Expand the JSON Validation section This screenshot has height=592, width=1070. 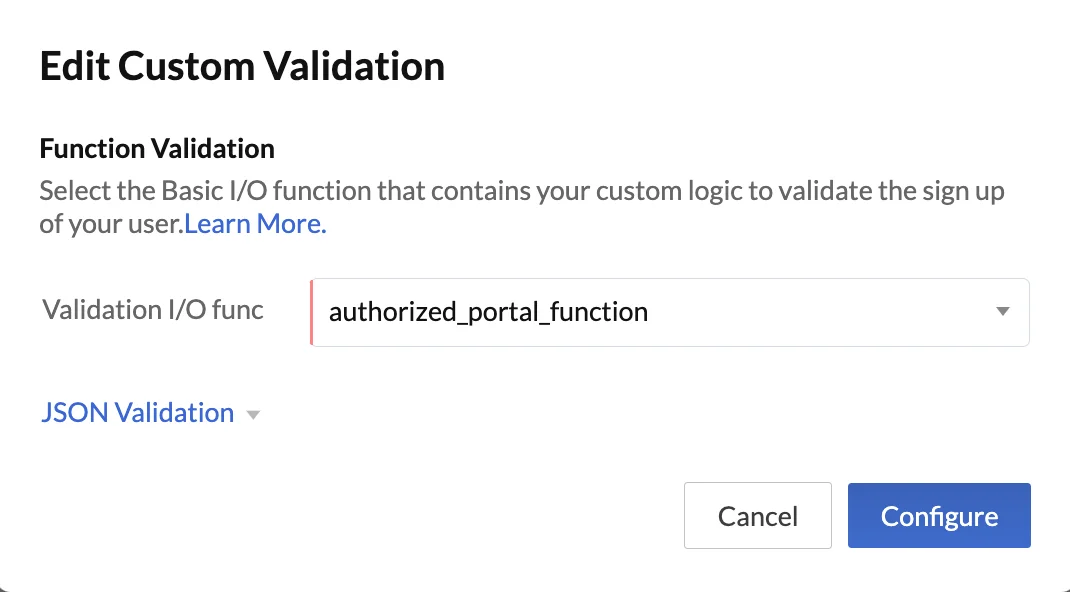(138, 413)
